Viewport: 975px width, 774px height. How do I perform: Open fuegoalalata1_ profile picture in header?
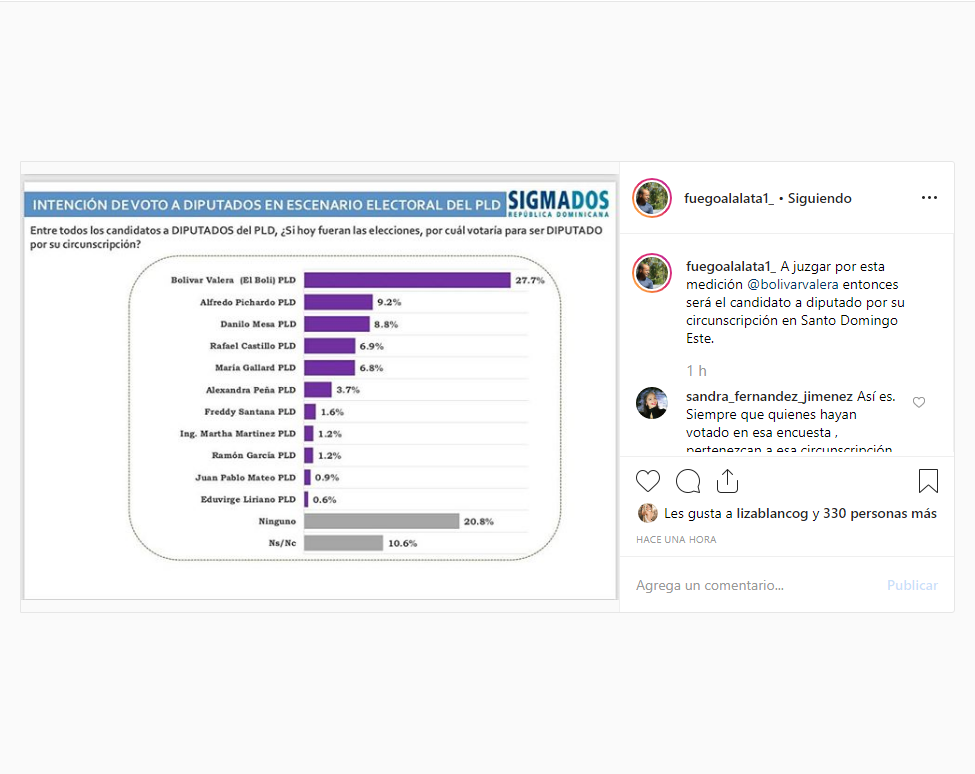point(651,198)
